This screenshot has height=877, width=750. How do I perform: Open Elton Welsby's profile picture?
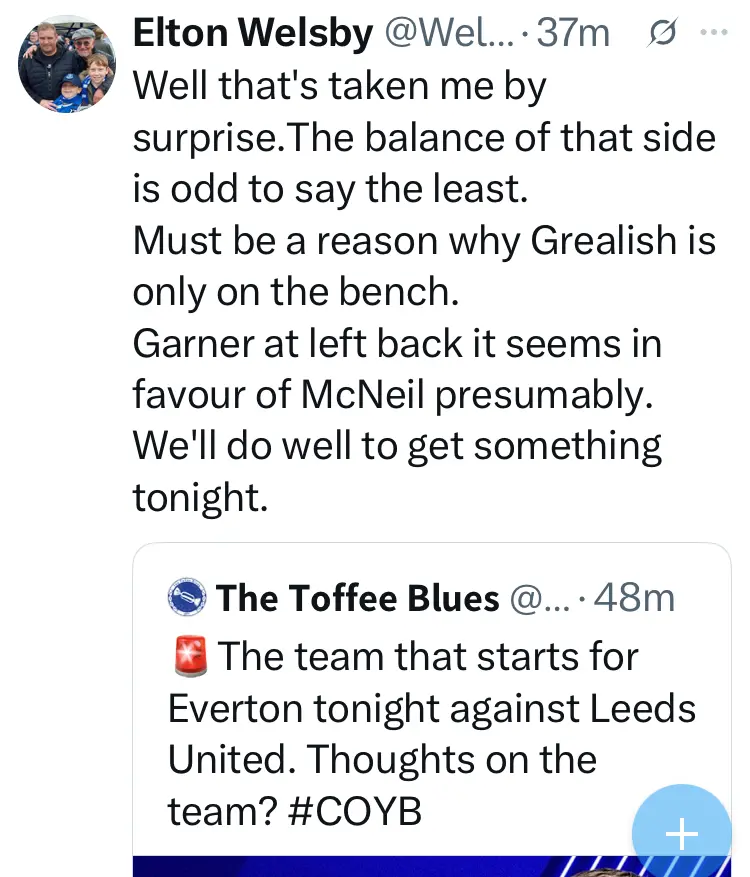coord(67,63)
